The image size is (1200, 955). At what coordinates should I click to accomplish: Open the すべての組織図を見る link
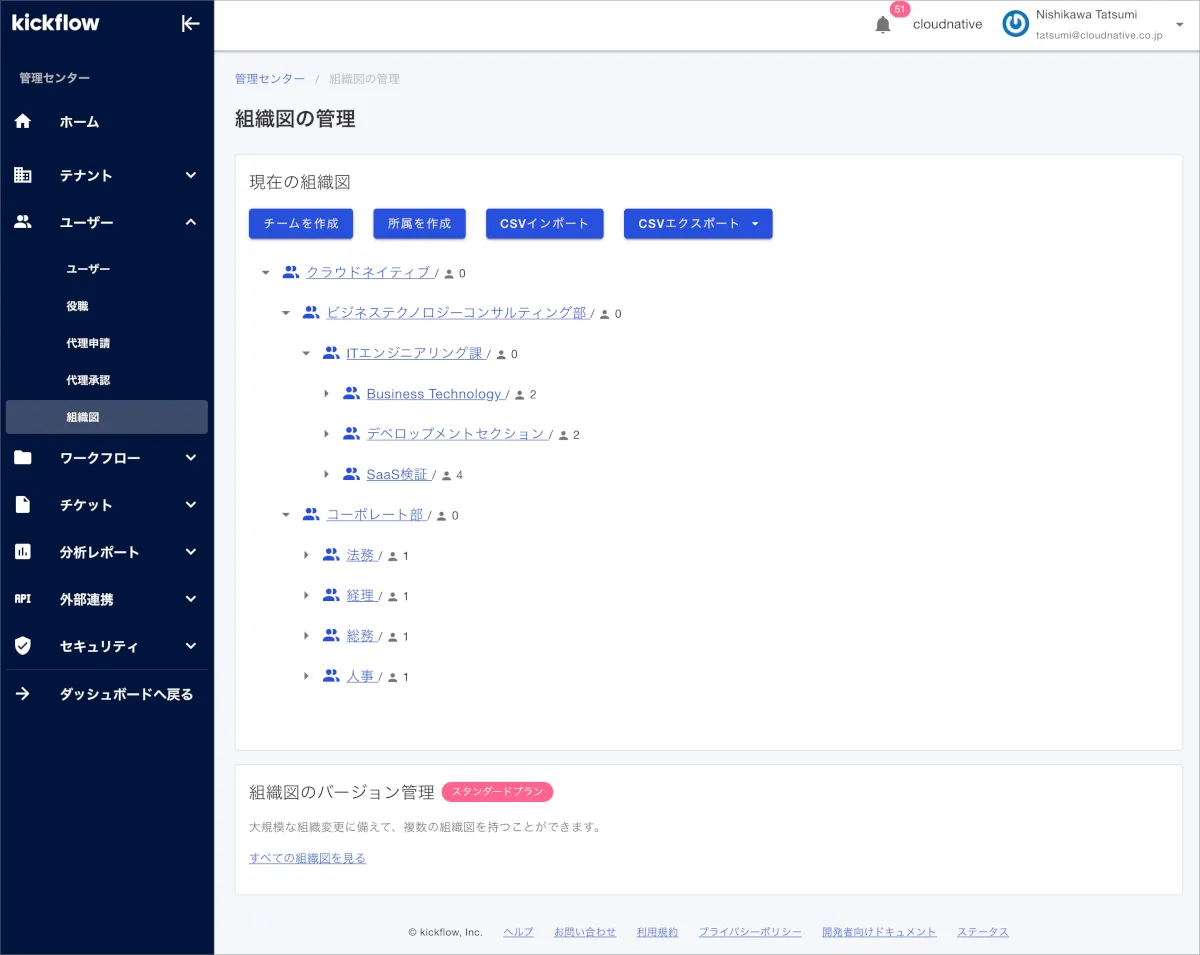pyautogui.click(x=307, y=858)
